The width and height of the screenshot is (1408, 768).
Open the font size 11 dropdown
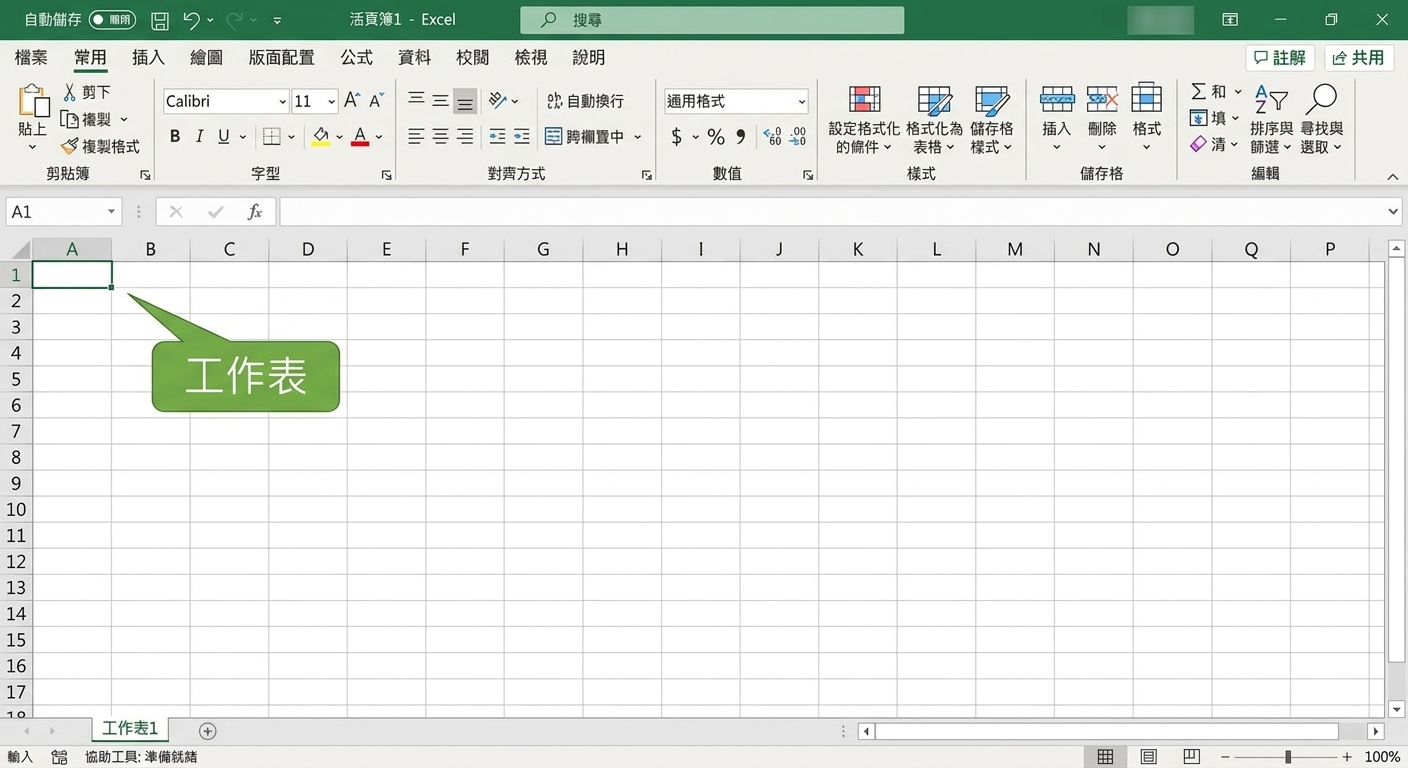332,101
